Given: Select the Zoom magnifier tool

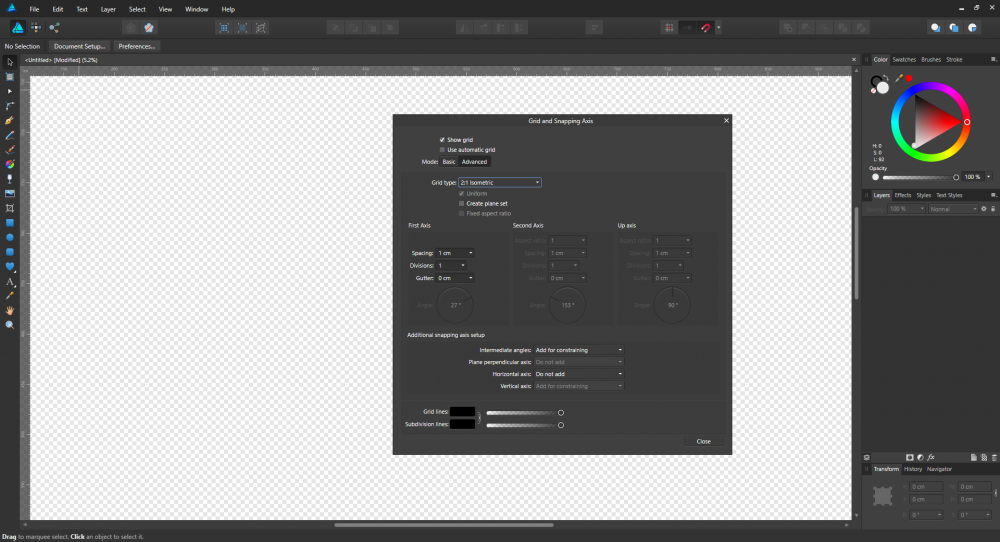Looking at the screenshot, I should pos(10,325).
